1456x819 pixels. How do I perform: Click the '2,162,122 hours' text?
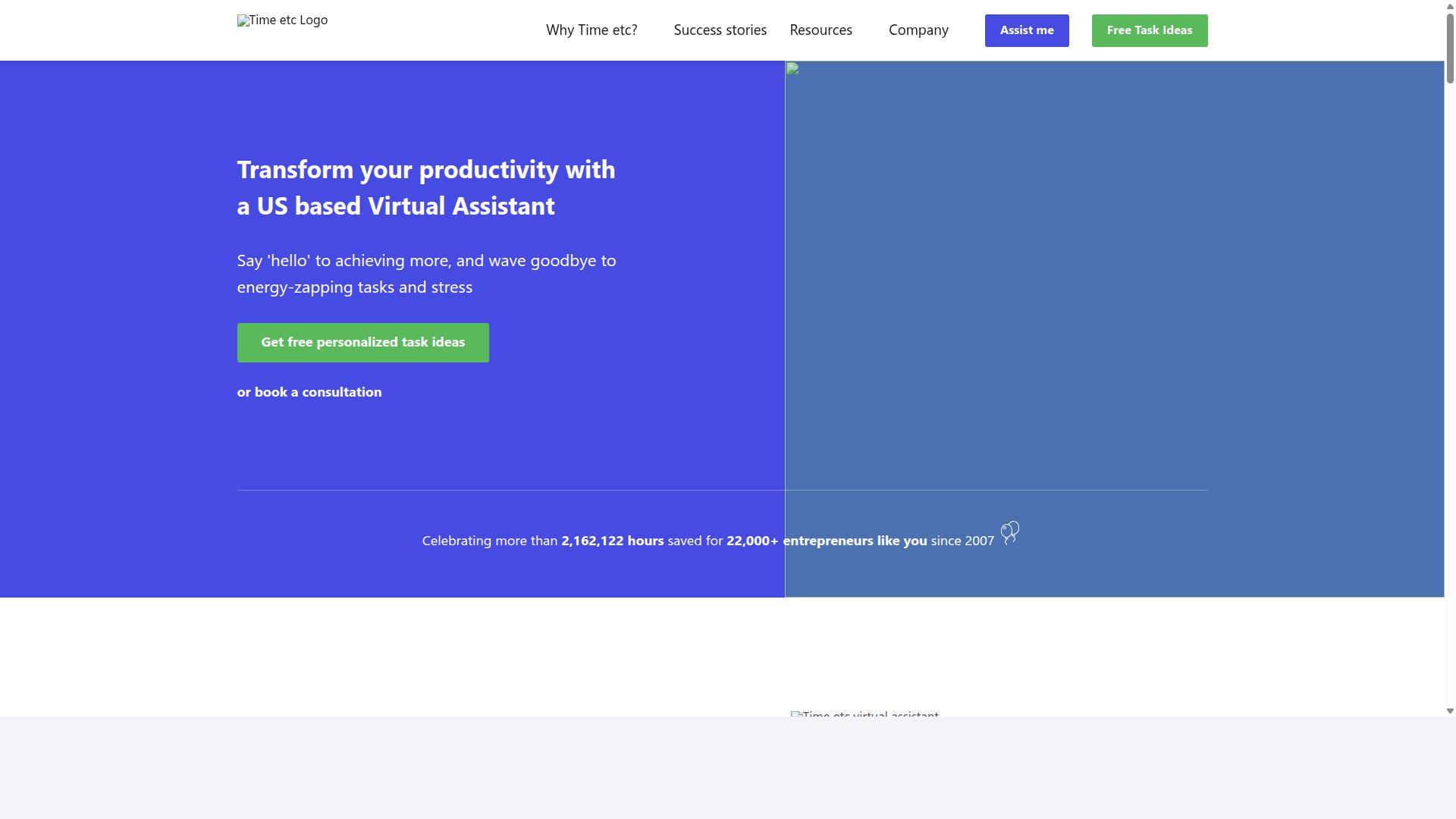point(613,541)
